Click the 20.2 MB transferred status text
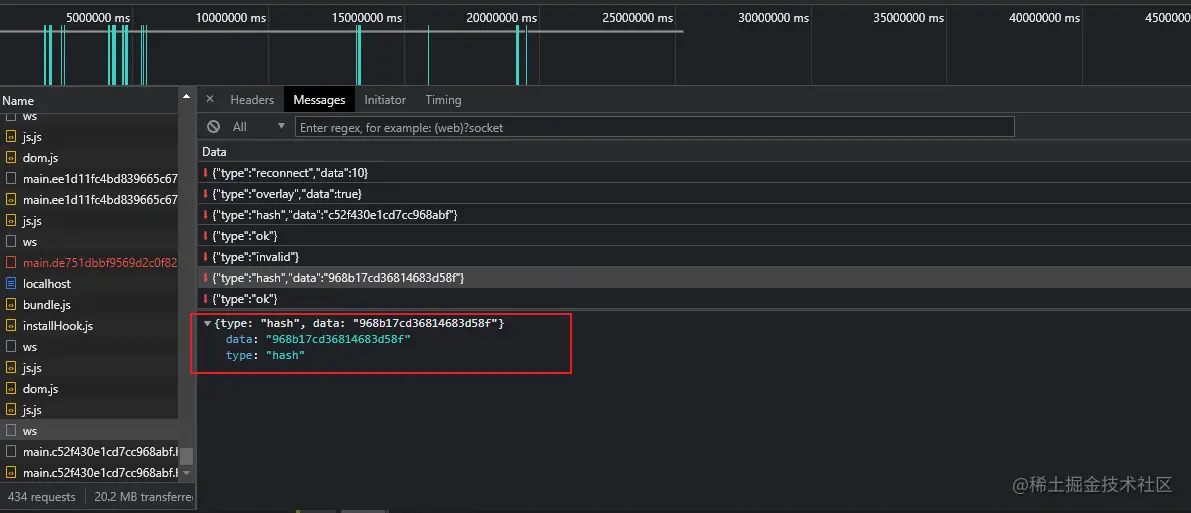This screenshot has width=1191, height=513. [x=144, y=497]
